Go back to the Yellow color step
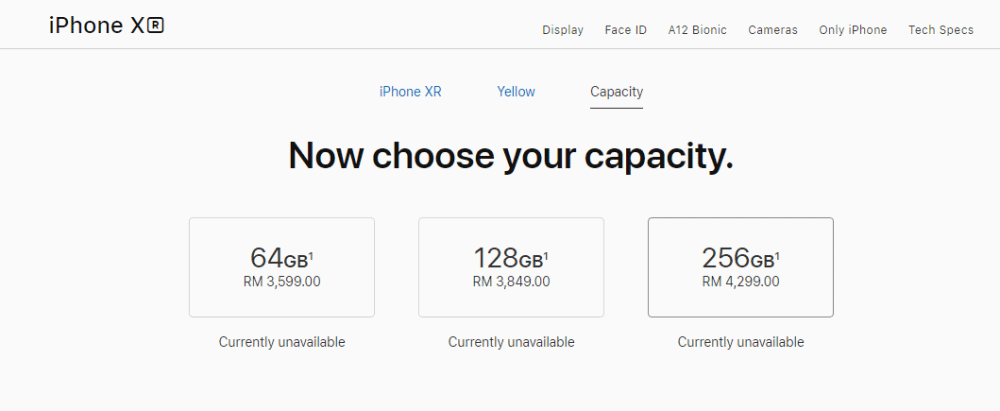 (516, 92)
